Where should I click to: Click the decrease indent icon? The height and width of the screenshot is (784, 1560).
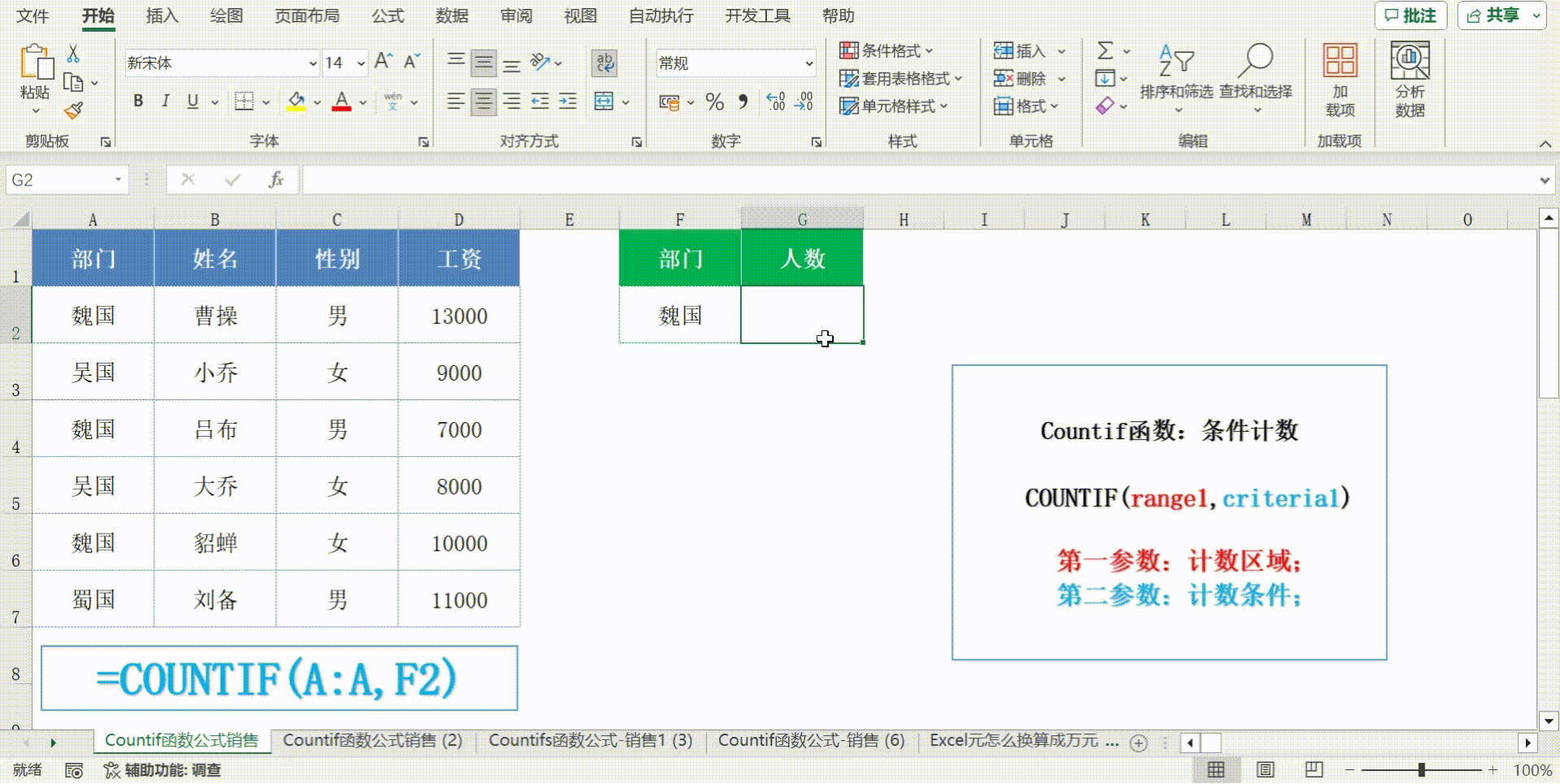tap(540, 102)
